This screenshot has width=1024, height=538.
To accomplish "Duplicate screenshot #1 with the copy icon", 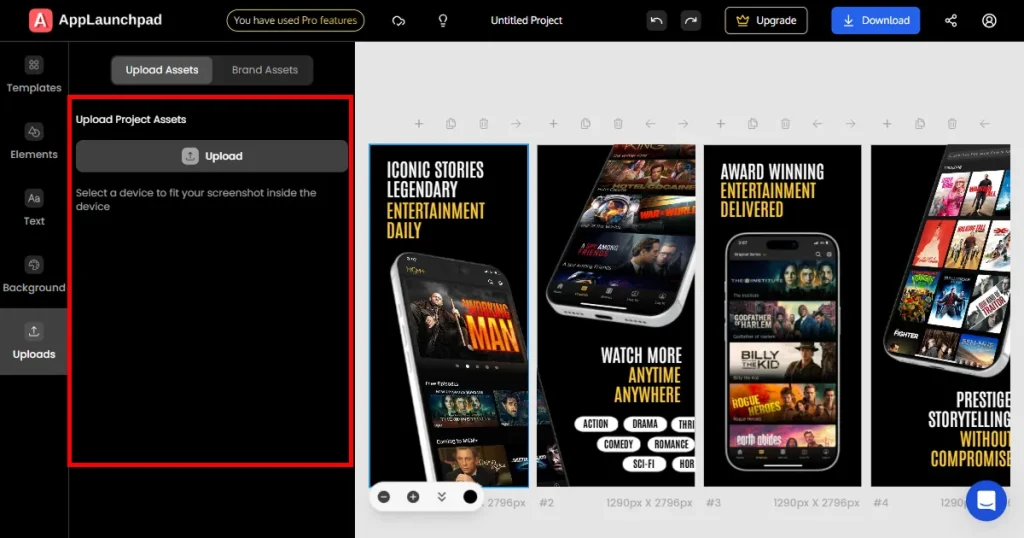I will [451, 123].
